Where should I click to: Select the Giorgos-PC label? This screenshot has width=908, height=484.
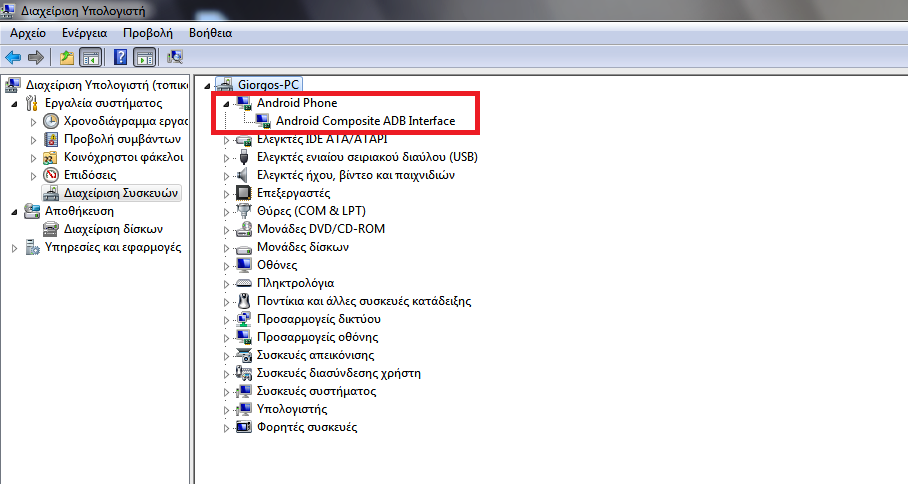click(x=268, y=85)
